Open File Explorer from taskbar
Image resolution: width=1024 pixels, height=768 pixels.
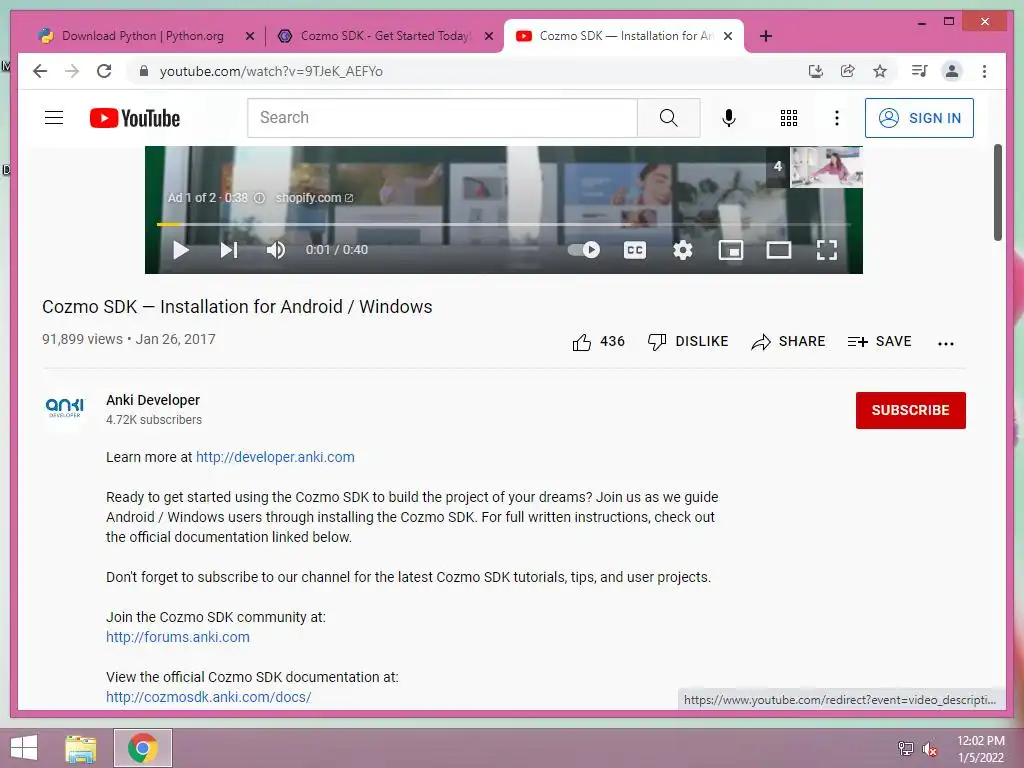81,748
